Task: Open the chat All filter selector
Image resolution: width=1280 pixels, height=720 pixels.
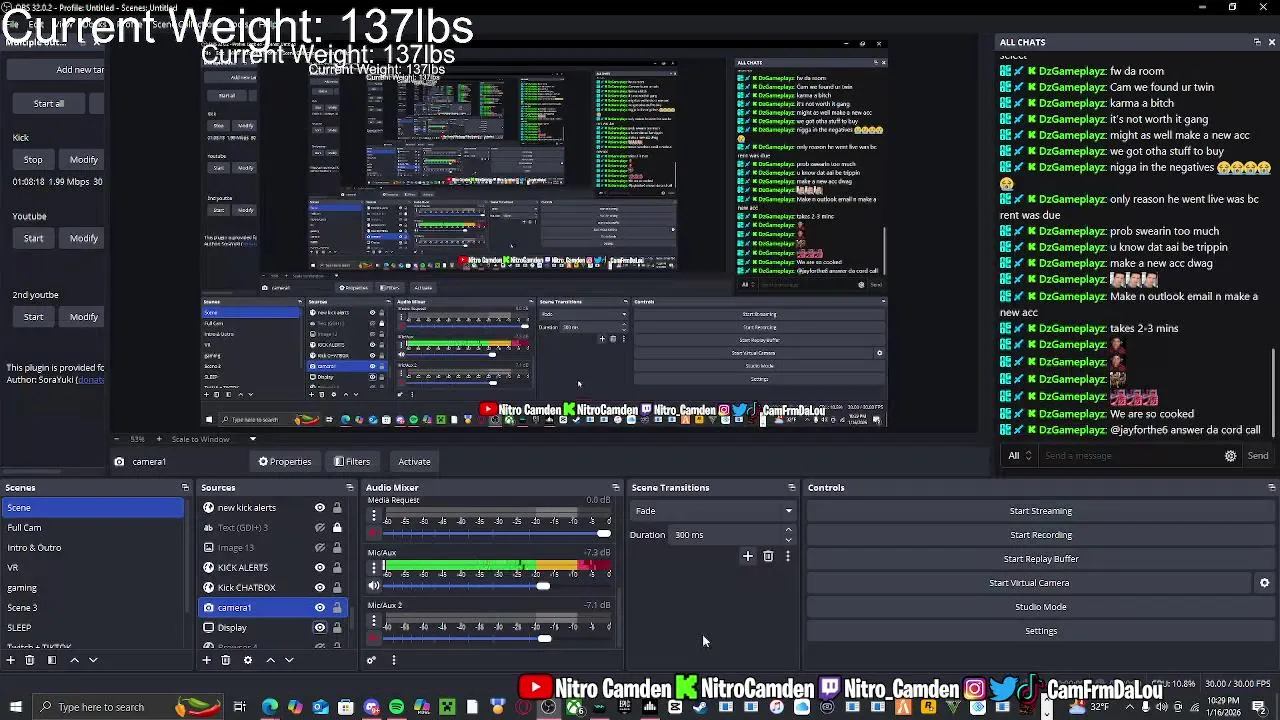Action: pyautogui.click(x=1020, y=456)
